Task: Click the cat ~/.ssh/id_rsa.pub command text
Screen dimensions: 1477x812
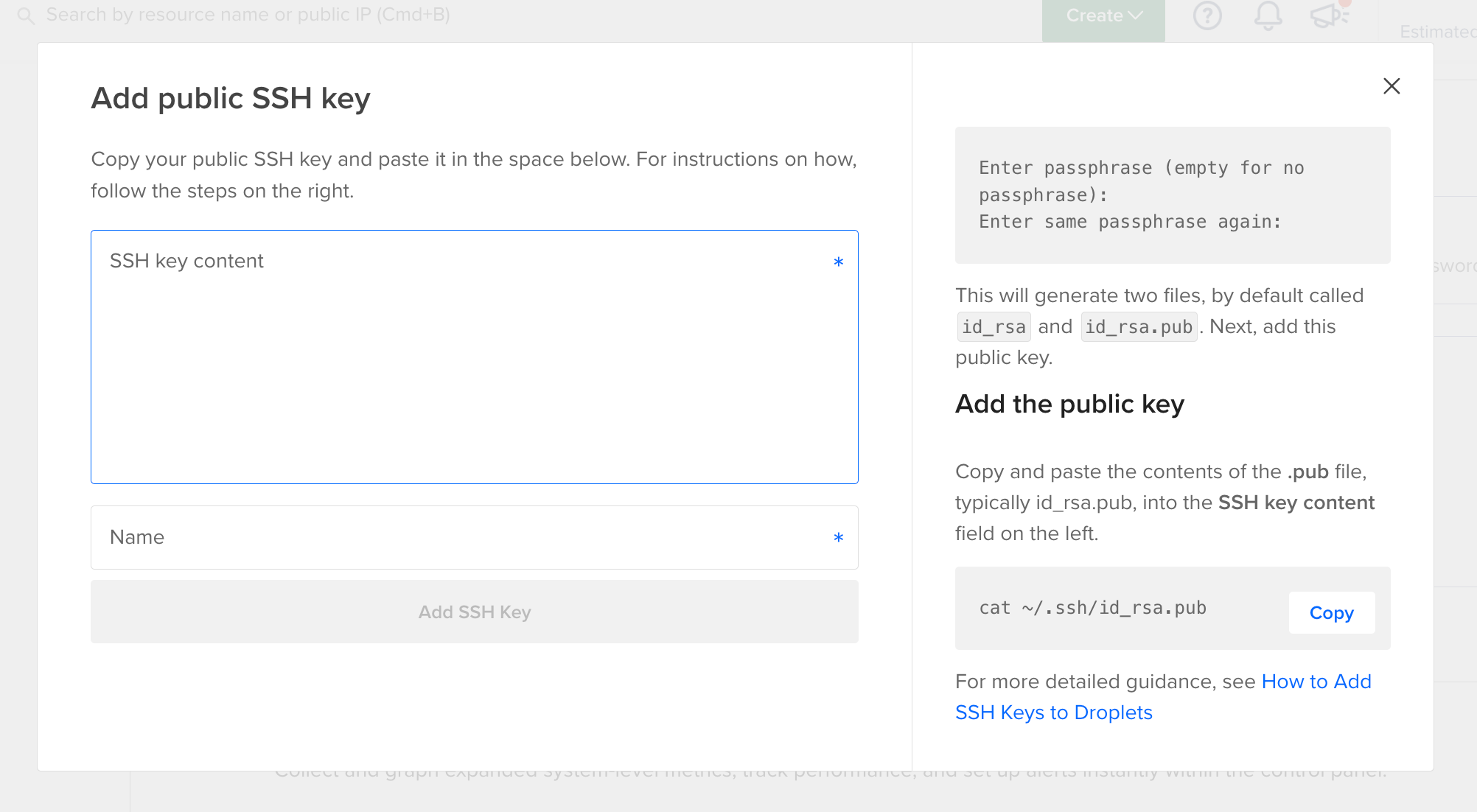Action: (x=1092, y=608)
